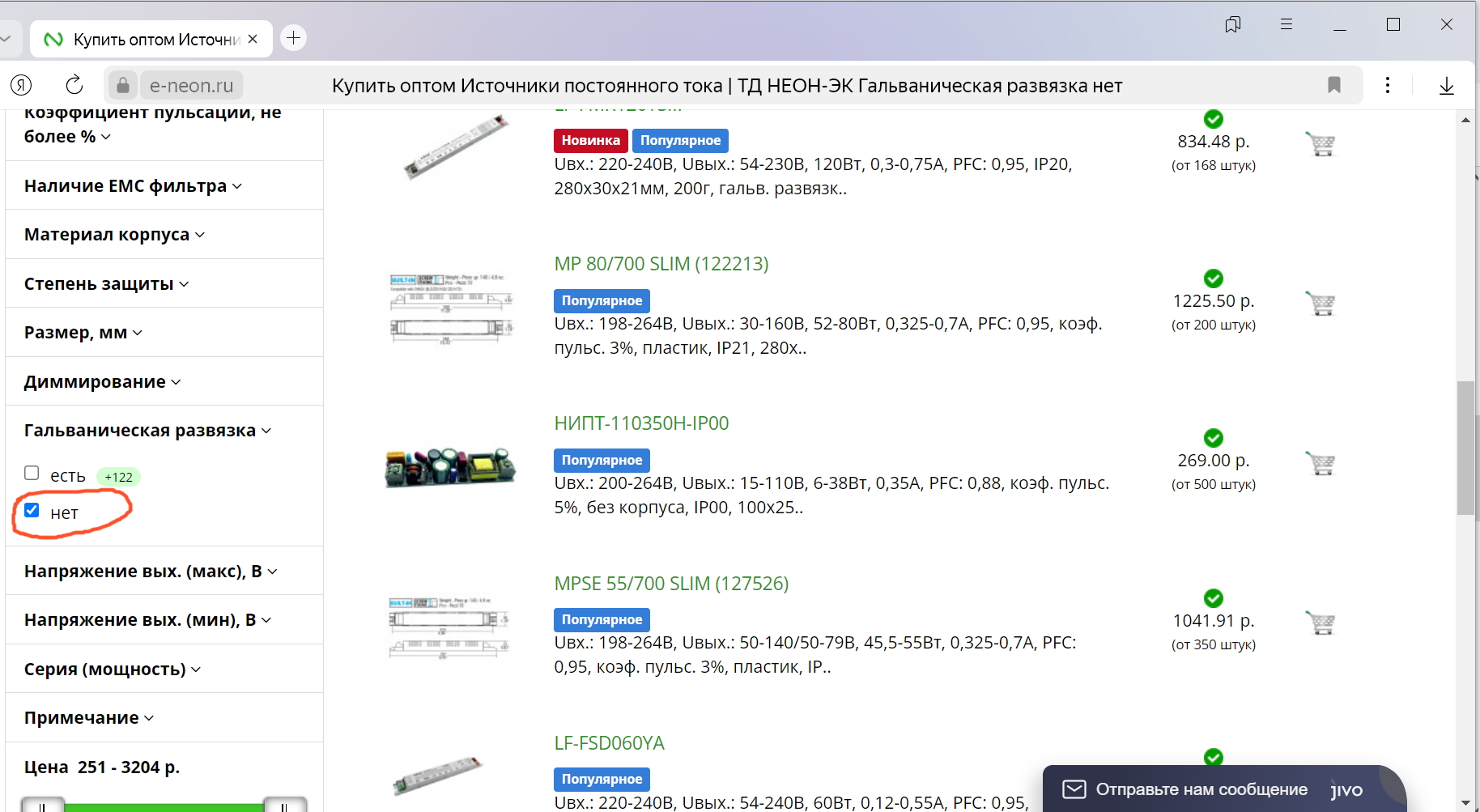The width and height of the screenshot is (1480, 812).
Task: Click the page reload icon
Action: coord(74,85)
